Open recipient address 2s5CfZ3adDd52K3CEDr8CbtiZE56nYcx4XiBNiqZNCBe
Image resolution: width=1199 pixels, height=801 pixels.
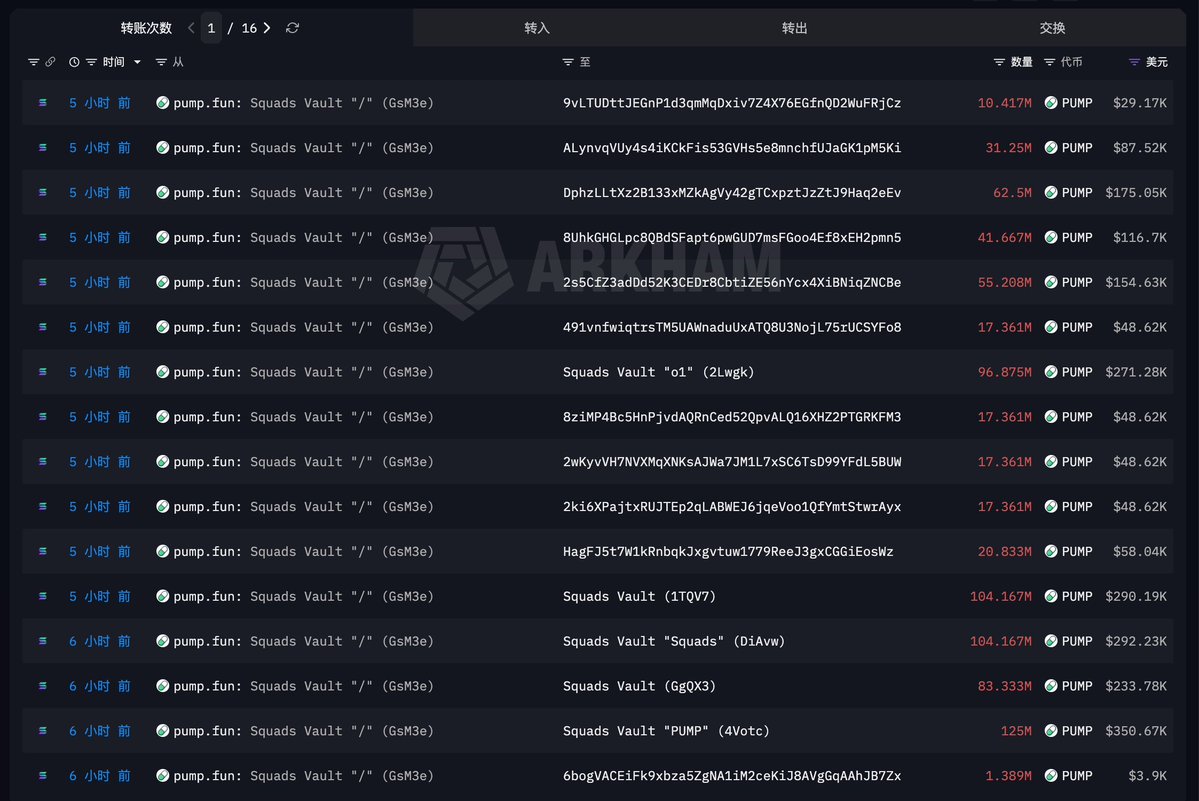[x=732, y=282]
